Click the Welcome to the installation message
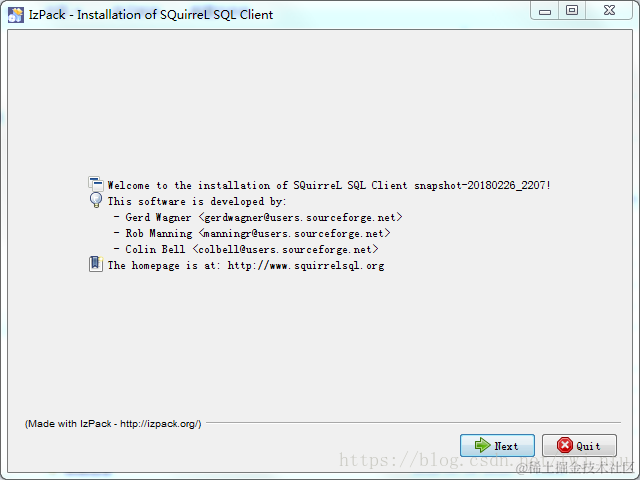The height and width of the screenshot is (480, 640). tap(329, 185)
